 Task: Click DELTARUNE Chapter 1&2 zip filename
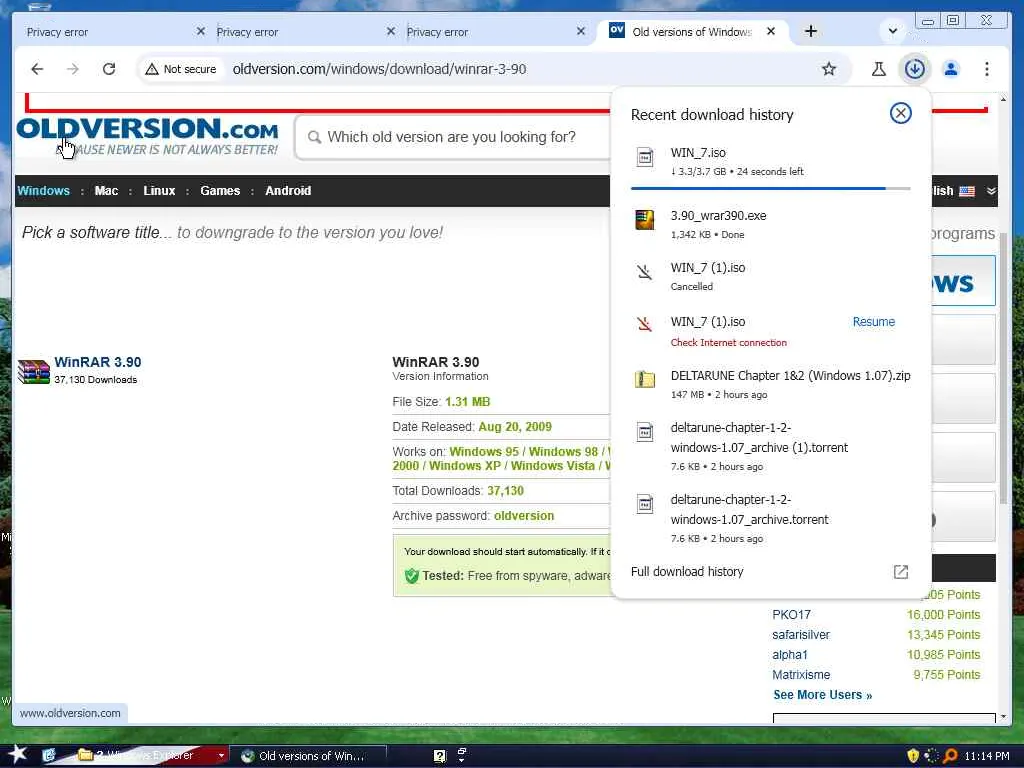790,376
